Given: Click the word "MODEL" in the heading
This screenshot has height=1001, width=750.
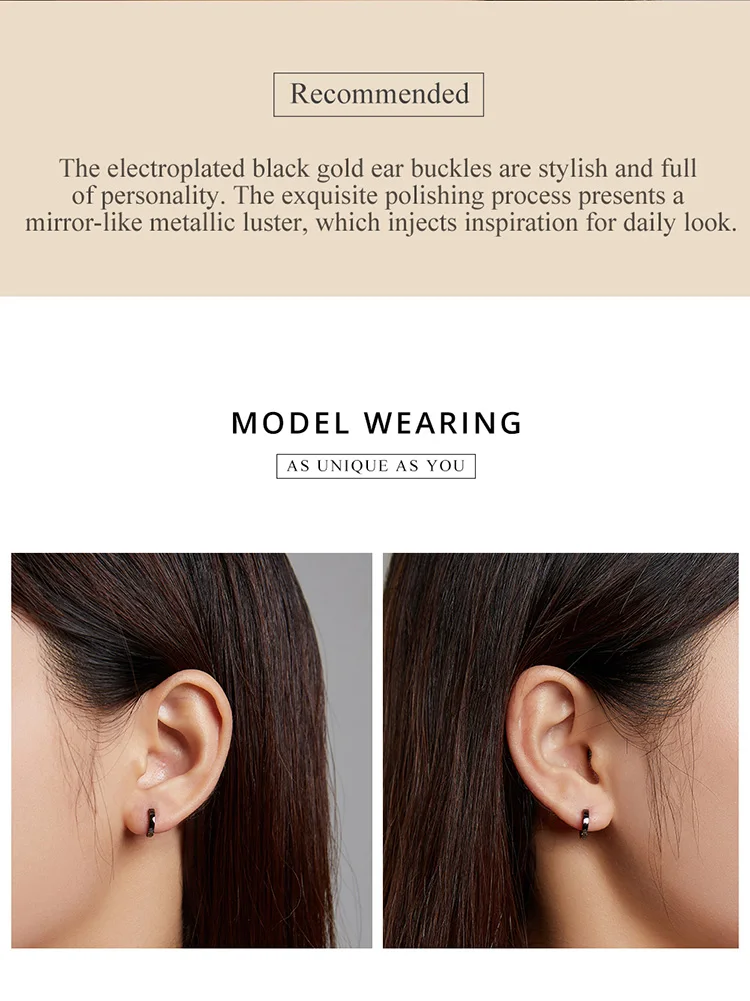Looking at the screenshot, I should pyautogui.click(x=290, y=423).
